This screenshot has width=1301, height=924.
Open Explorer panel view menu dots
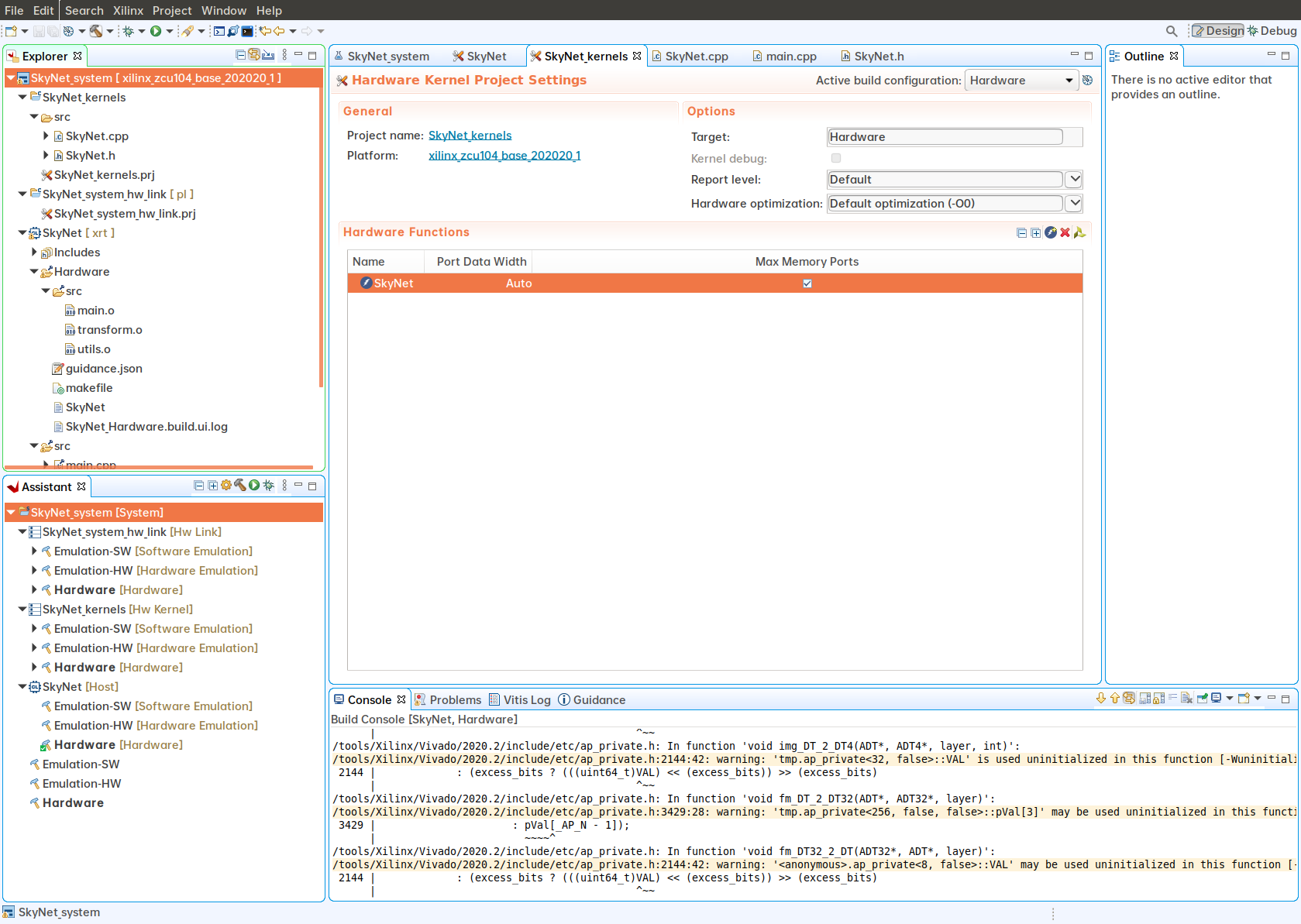[x=284, y=55]
